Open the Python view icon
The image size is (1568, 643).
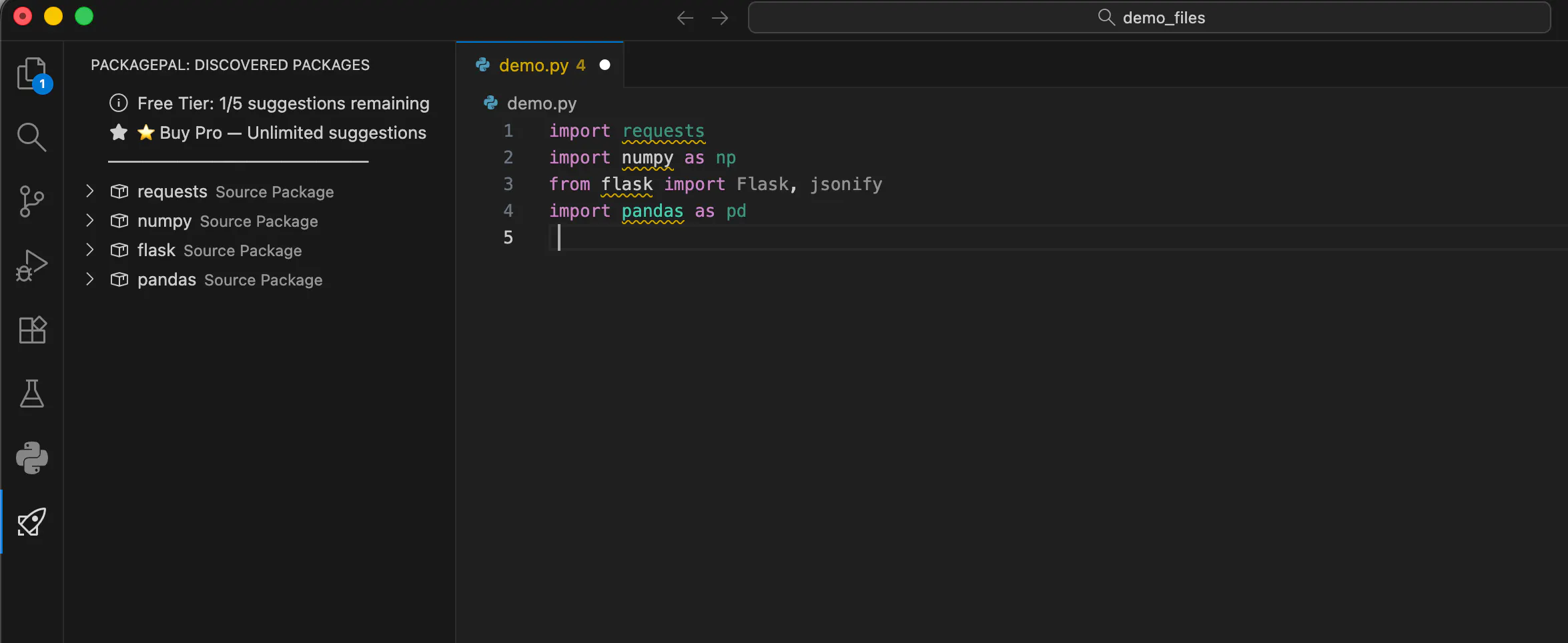tap(32, 458)
